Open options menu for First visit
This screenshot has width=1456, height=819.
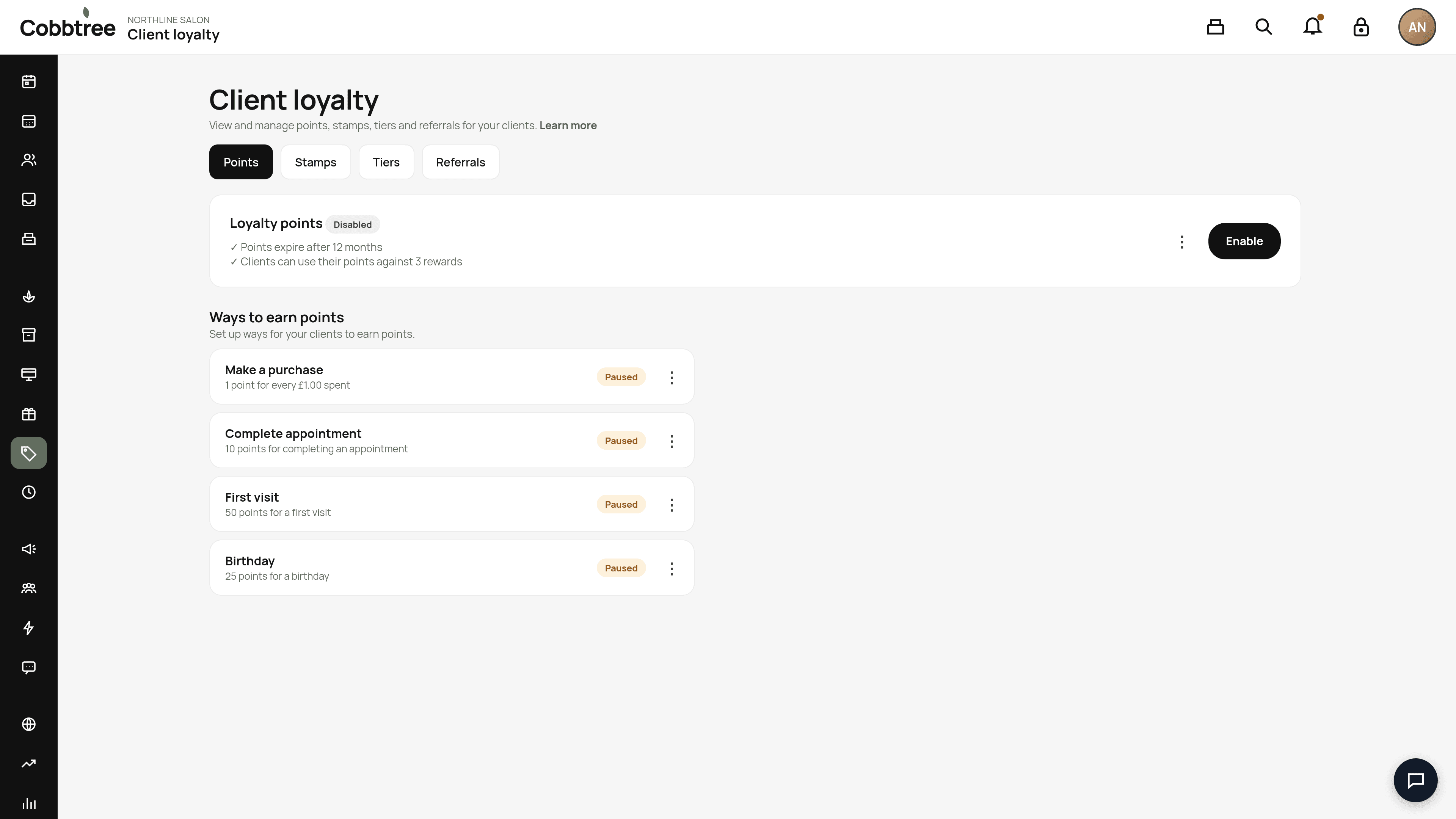point(672,505)
